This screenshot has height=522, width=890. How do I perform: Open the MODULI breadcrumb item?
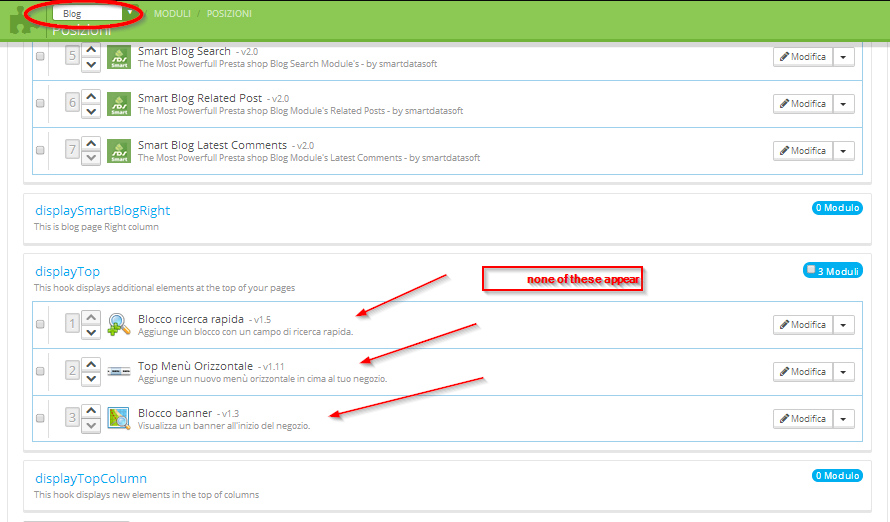172,14
